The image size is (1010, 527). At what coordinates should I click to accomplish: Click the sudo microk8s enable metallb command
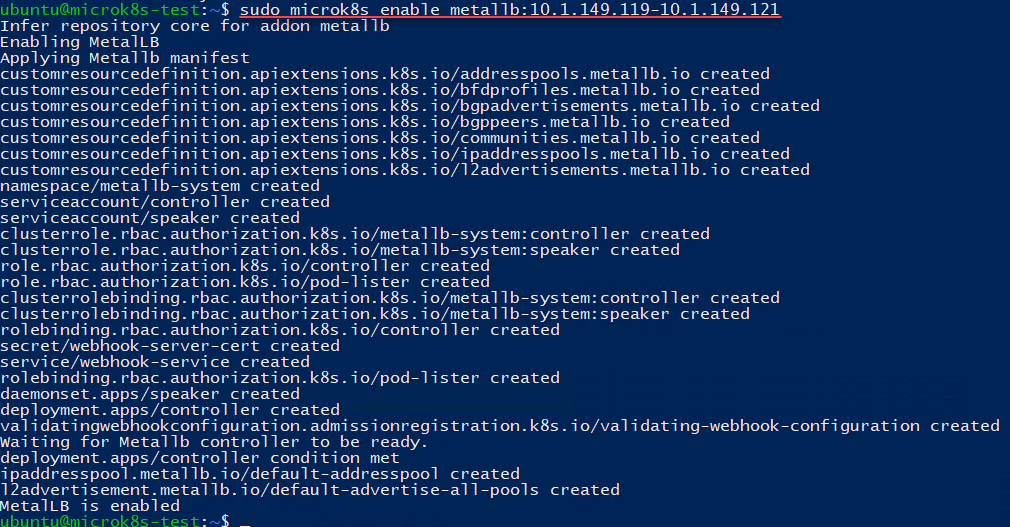tap(510, 9)
